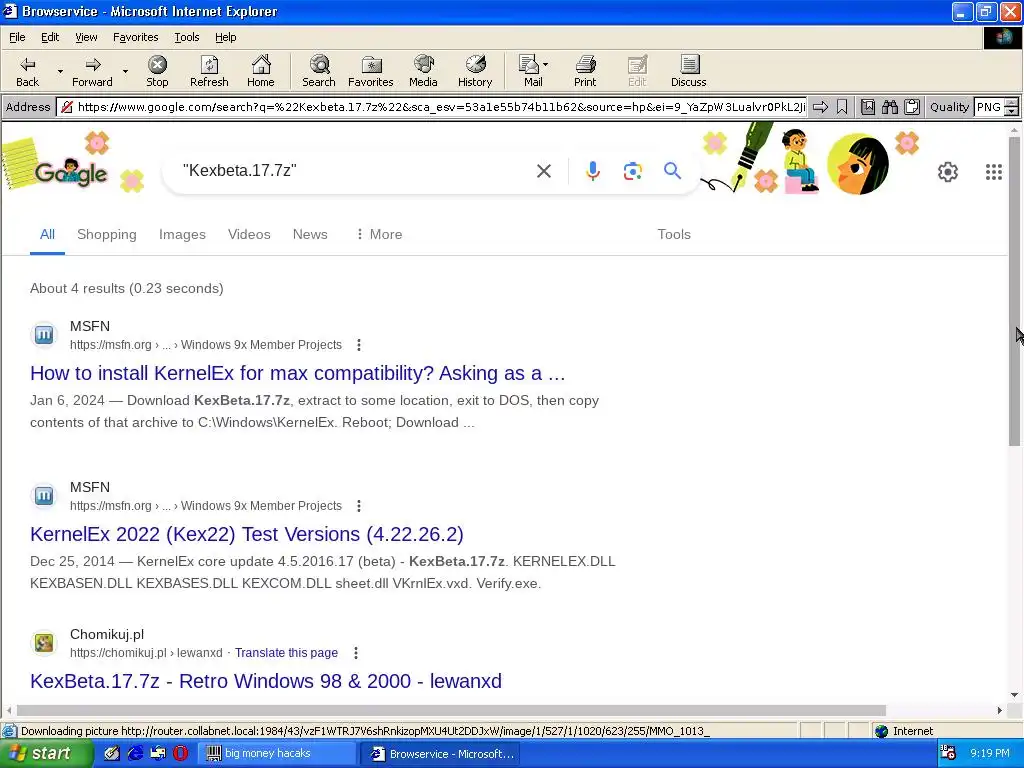The height and width of the screenshot is (768, 1024).
Task: Open the View menu
Action: pyautogui.click(x=86, y=37)
